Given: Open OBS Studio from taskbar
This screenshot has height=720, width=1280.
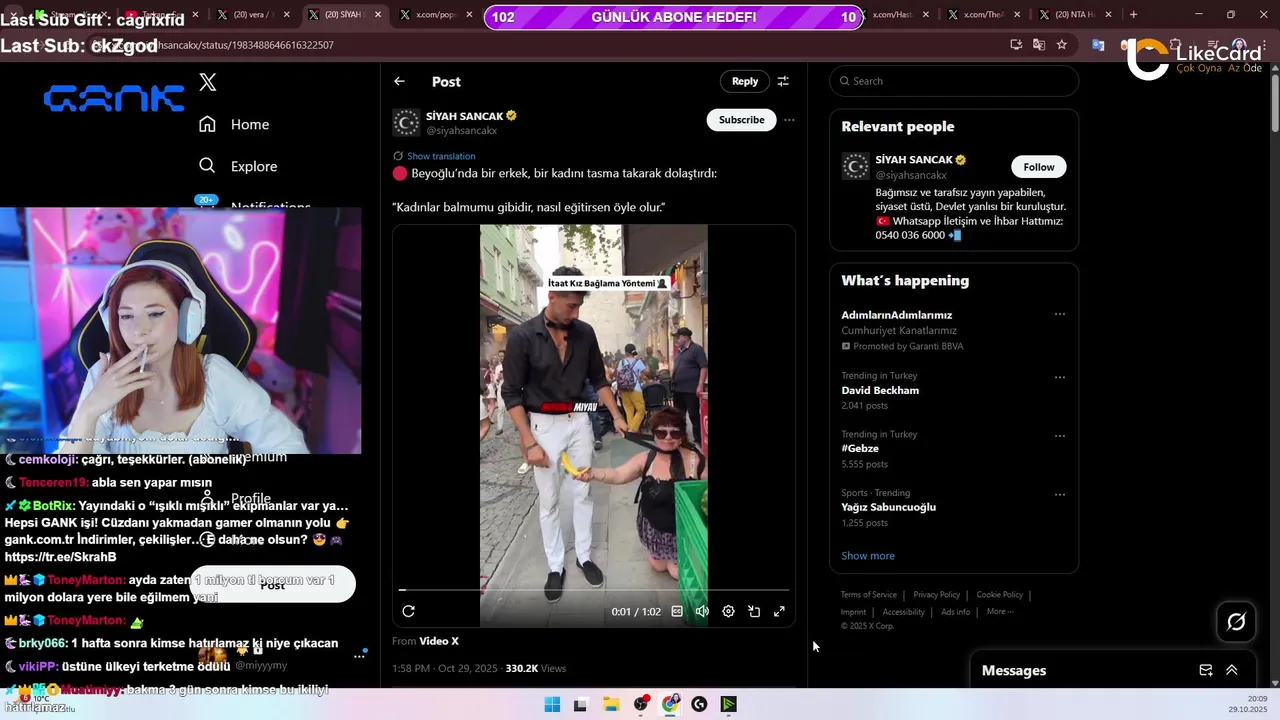Looking at the screenshot, I should pyautogui.click(x=641, y=704).
